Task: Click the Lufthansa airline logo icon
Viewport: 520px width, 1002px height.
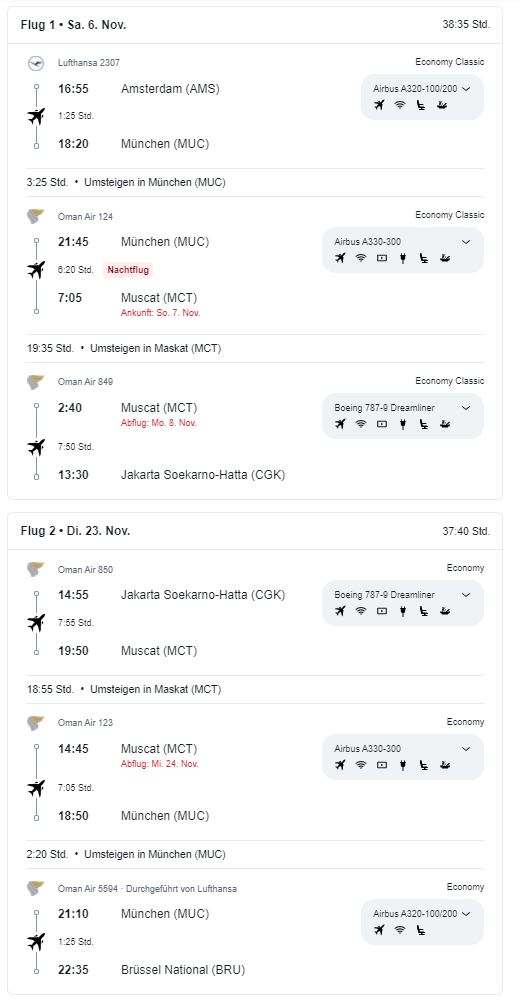Action: [36, 63]
